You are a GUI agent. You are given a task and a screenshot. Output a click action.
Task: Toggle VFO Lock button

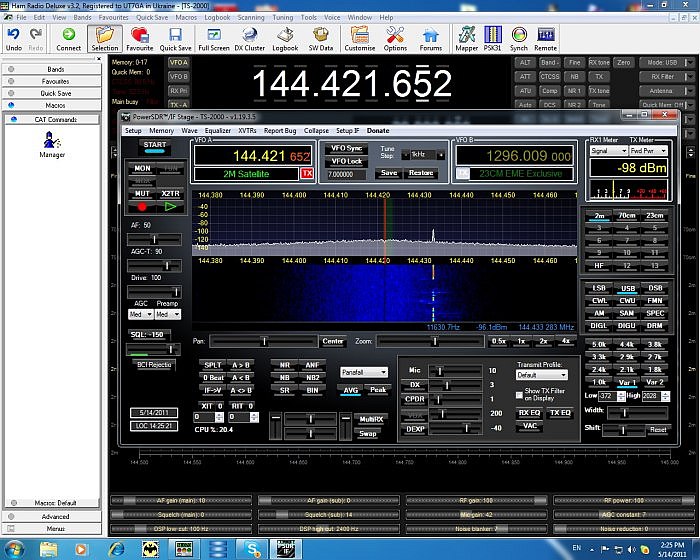pyautogui.click(x=346, y=161)
